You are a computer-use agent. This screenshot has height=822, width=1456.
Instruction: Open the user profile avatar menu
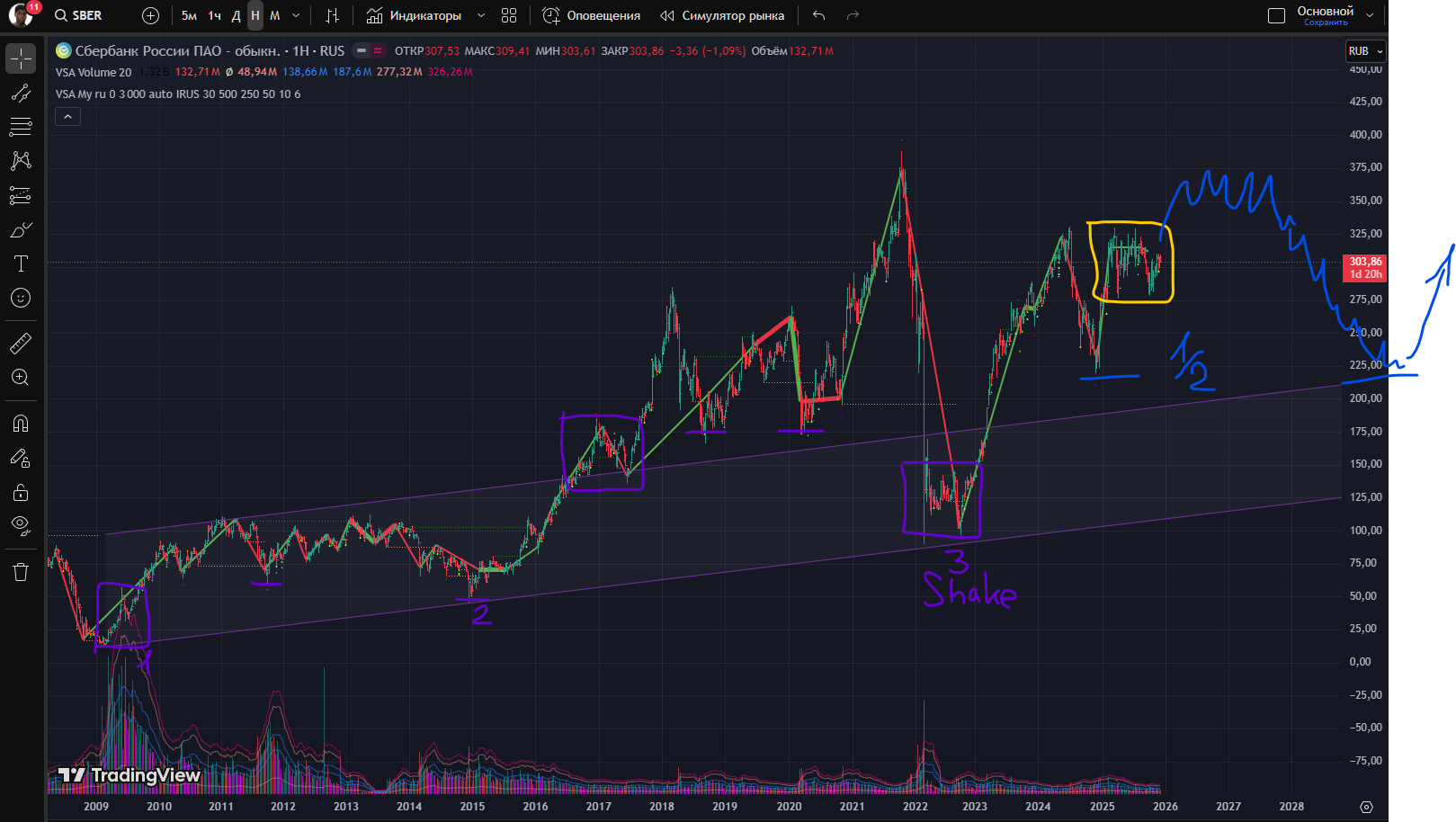tap(21, 15)
